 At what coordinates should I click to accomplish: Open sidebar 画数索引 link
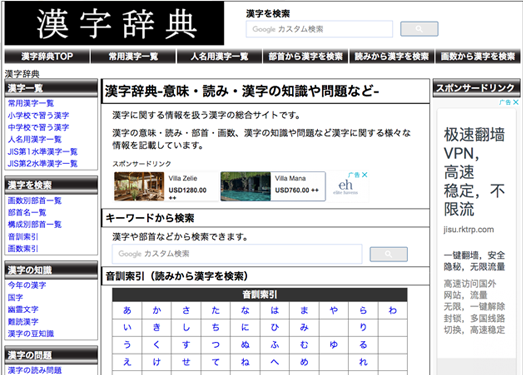click(x=23, y=249)
